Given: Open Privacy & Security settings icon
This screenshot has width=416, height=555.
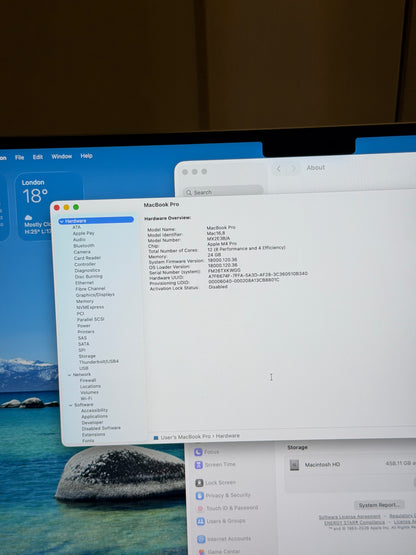Looking at the screenshot, I should (200, 496).
